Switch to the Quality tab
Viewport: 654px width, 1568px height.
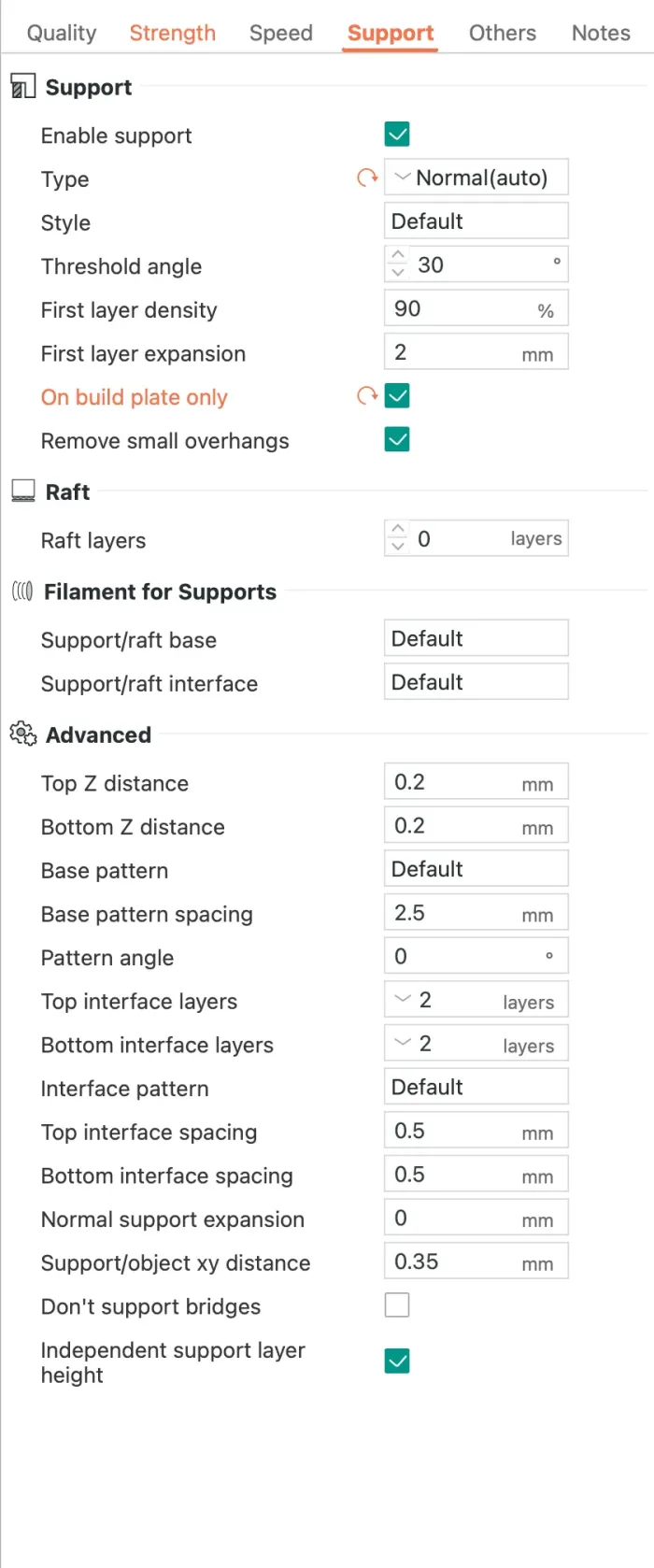pyautogui.click(x=62, y=33)
